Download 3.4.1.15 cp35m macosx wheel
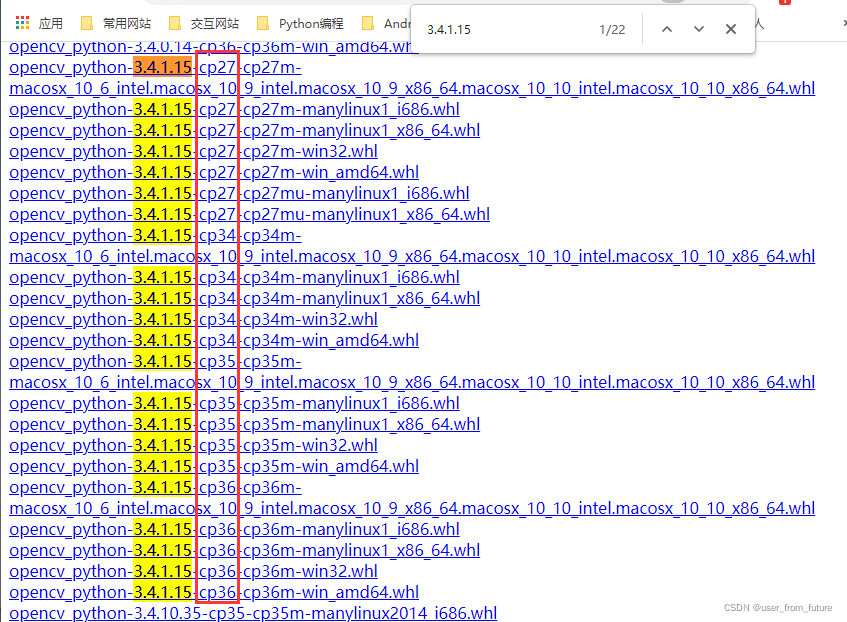This screenshot has height=622, width=847. tap(412, 372)
